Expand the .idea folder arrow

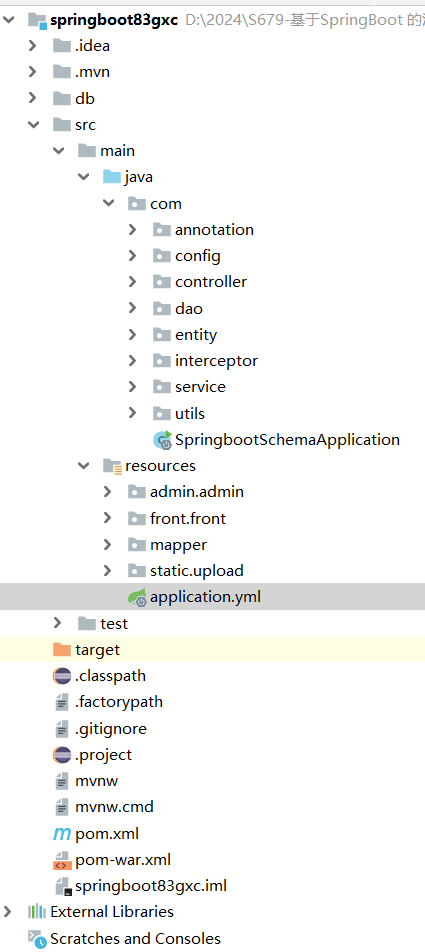tap(32, 46)
